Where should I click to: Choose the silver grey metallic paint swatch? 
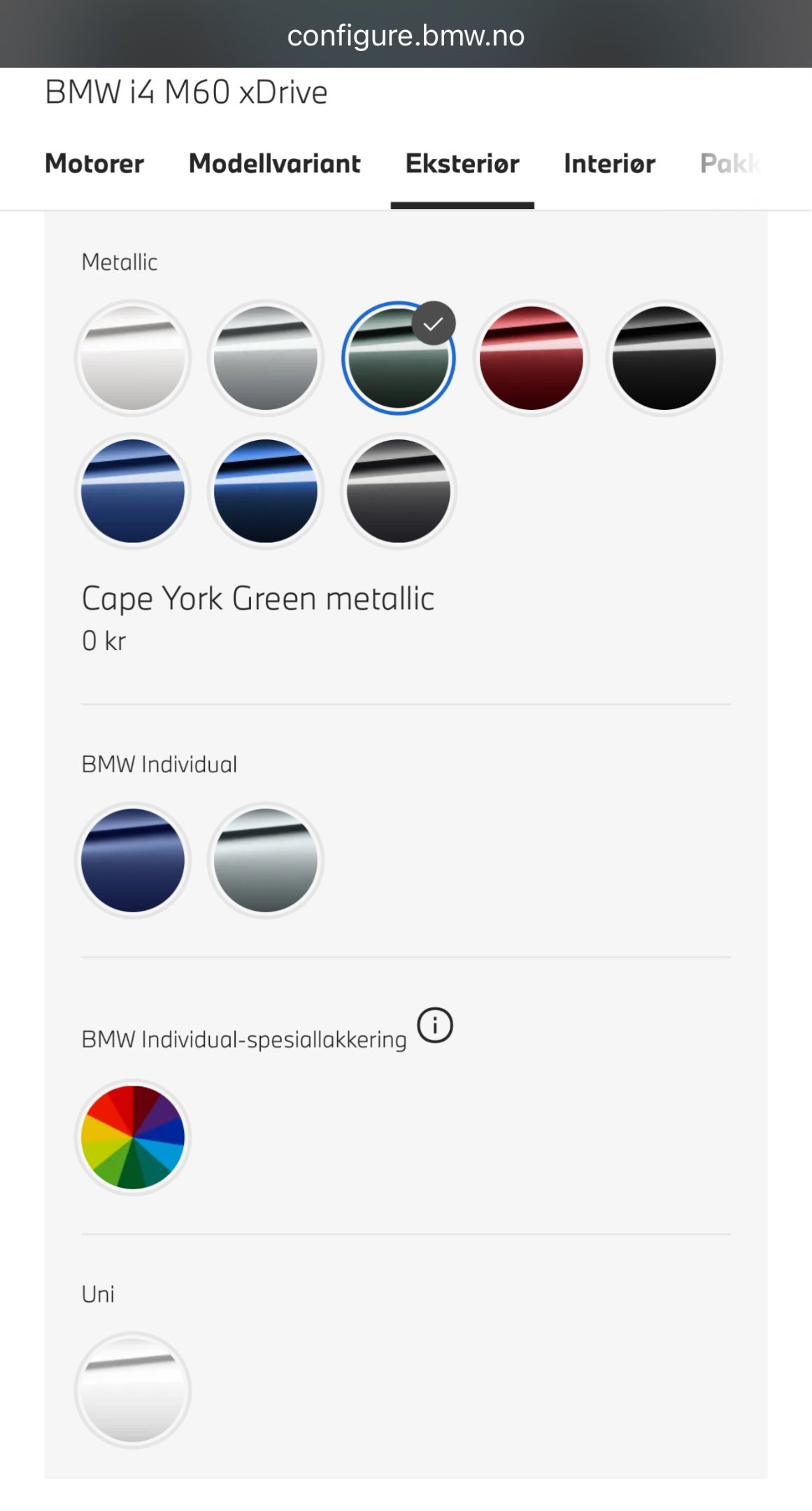coord(266,358)
